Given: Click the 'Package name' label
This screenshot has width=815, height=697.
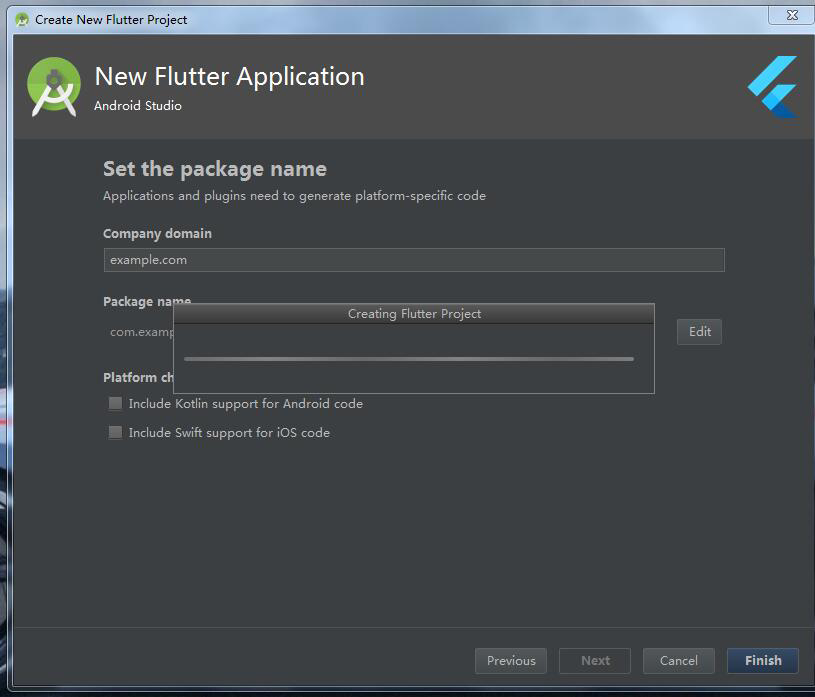Looking at the screenshot, I should (147, 301).
